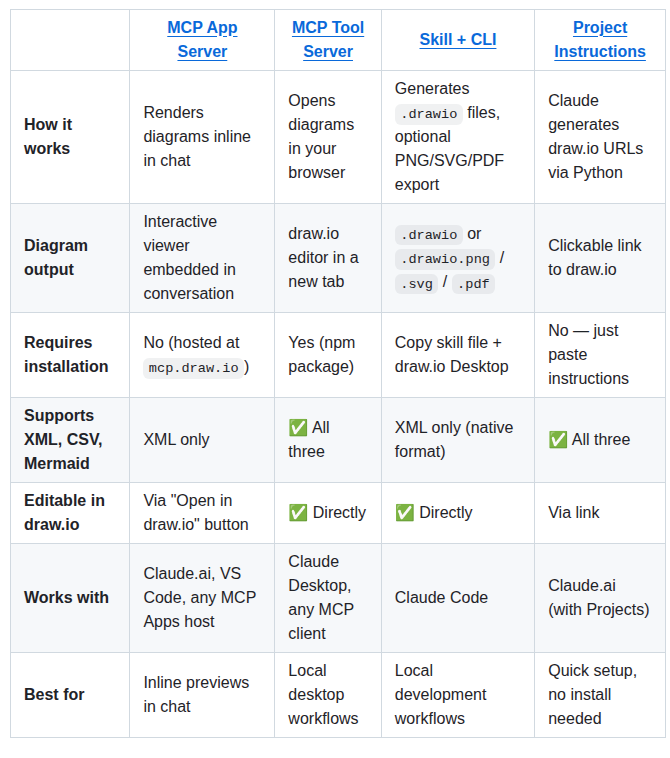Click the .pdf code tag

473,284
